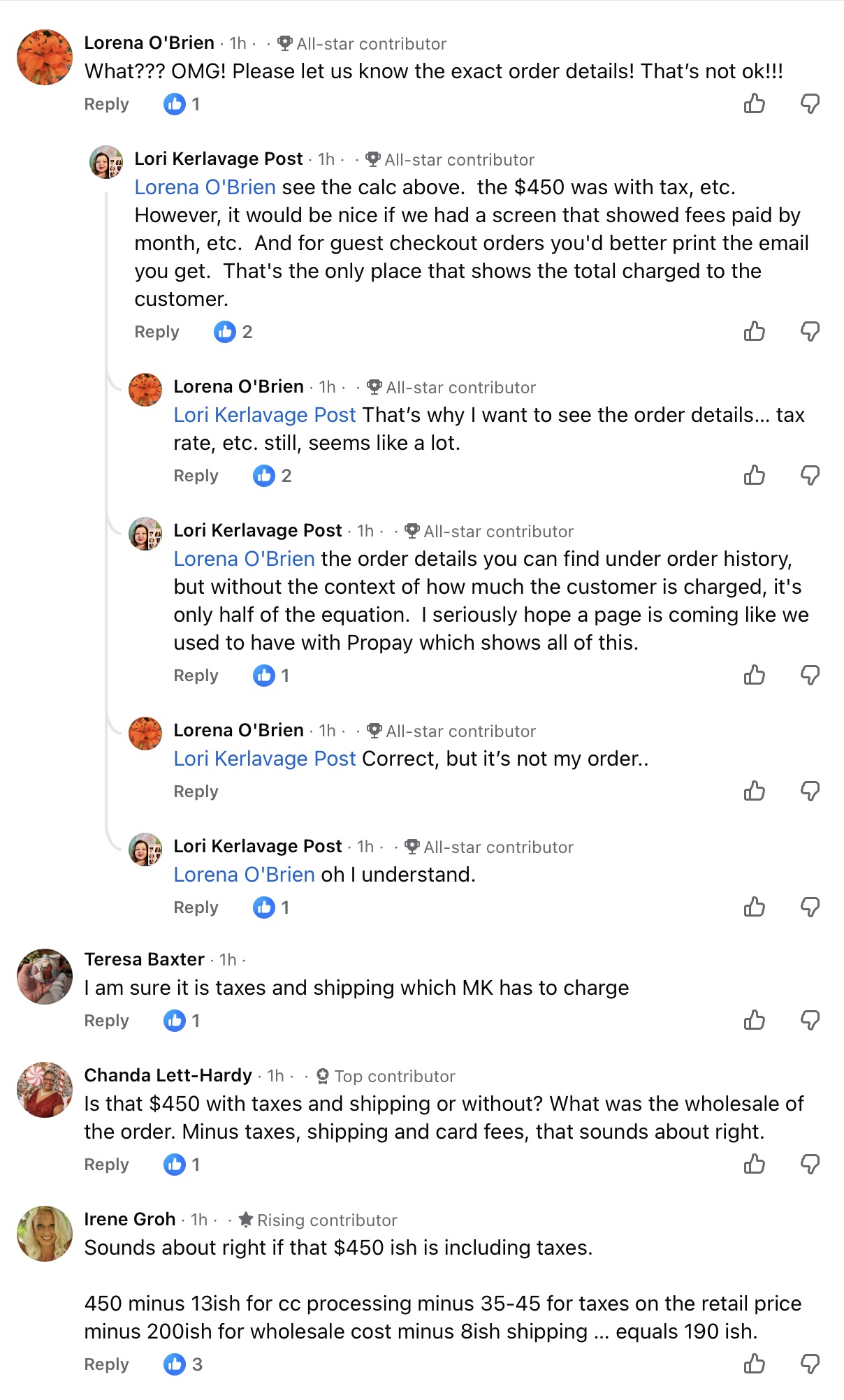Click Chanda's Top contributor badge
This screenshot has height=1400, width=844.
click(x=386, y=1077)
